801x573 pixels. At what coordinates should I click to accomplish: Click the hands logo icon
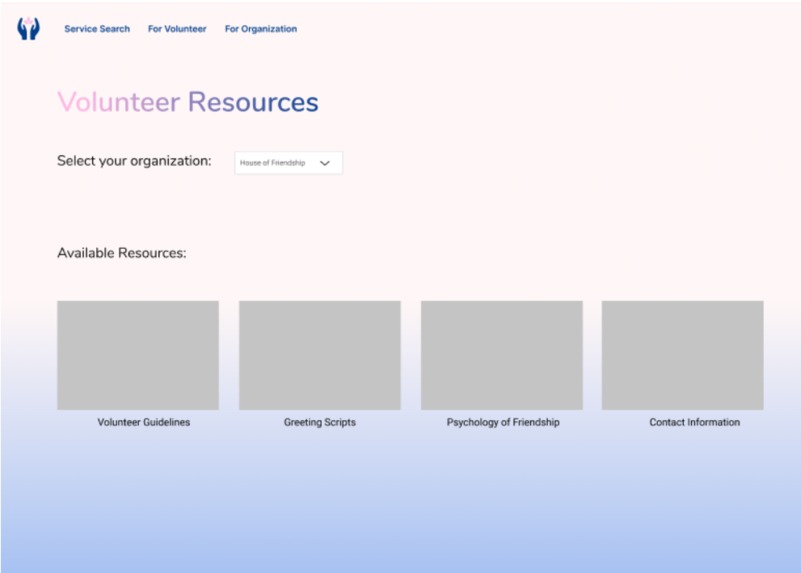pos(29,29)
